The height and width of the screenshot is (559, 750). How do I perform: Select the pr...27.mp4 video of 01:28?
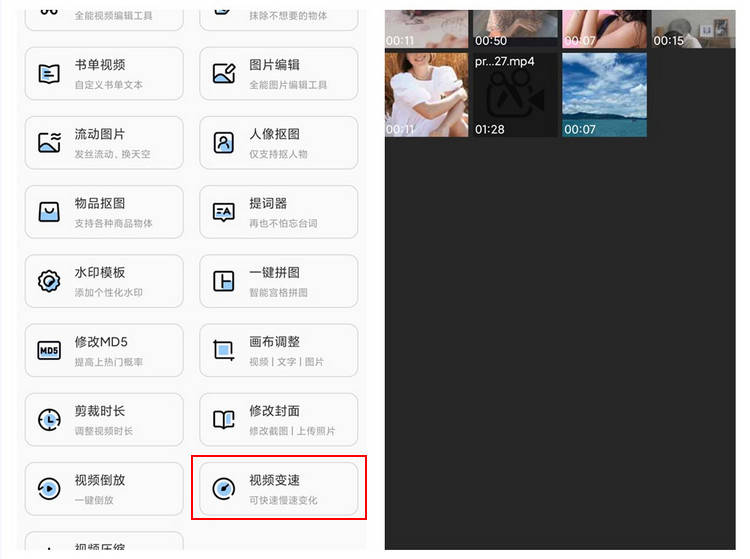(x=515, y=95)
